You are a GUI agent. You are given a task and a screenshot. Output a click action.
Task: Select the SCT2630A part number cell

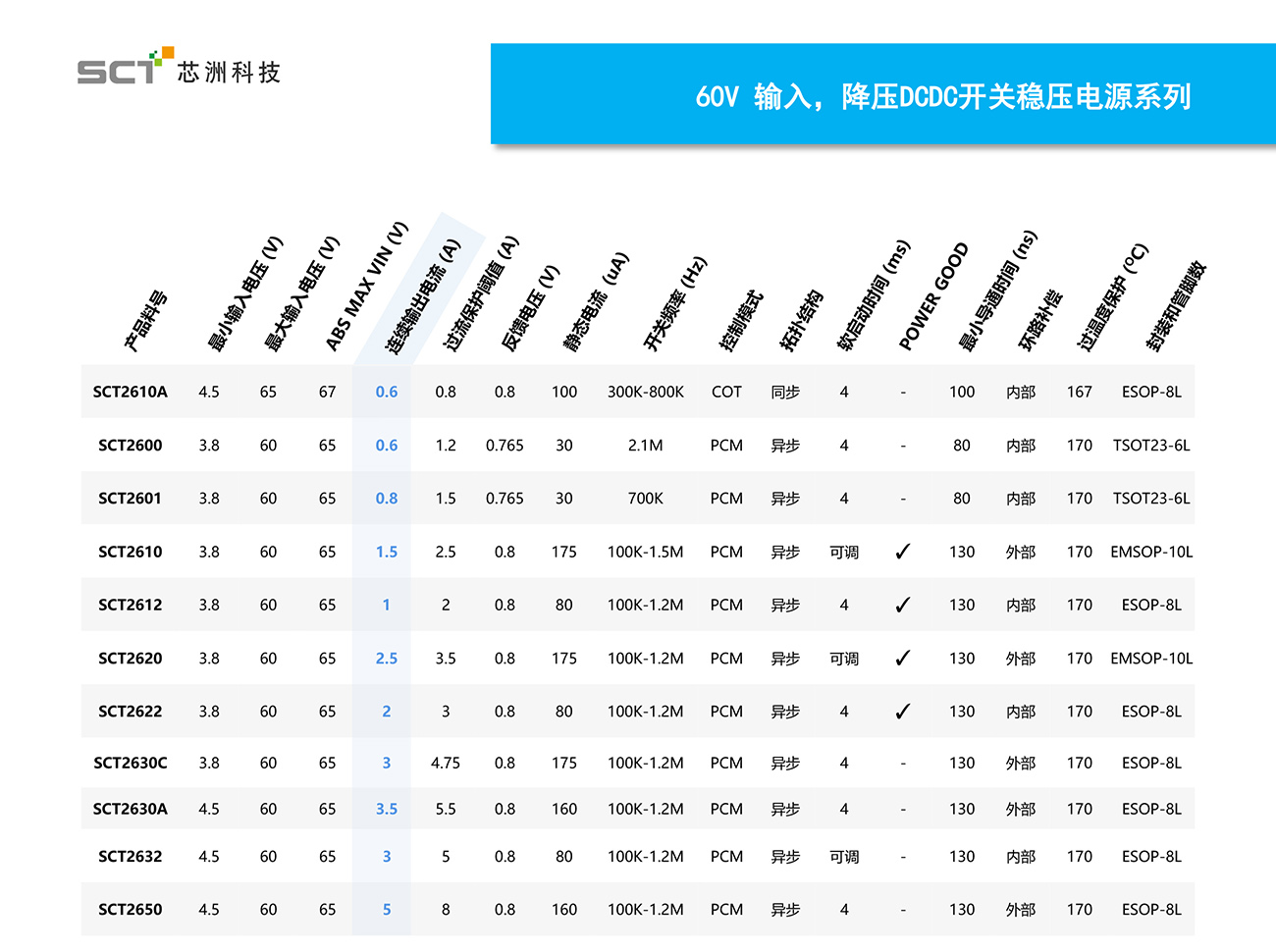[131, 809]
